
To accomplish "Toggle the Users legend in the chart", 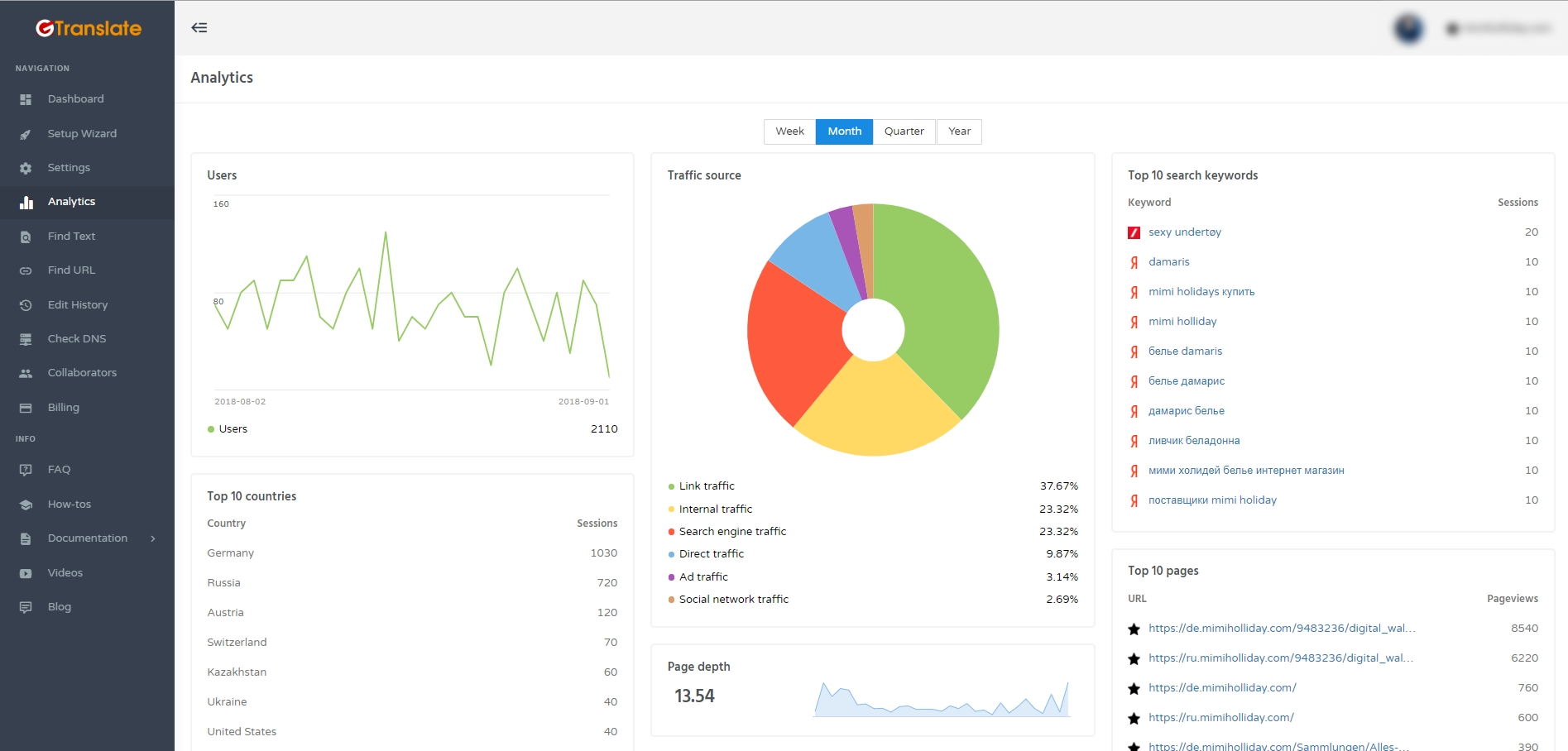I will (x=228, y=428).
